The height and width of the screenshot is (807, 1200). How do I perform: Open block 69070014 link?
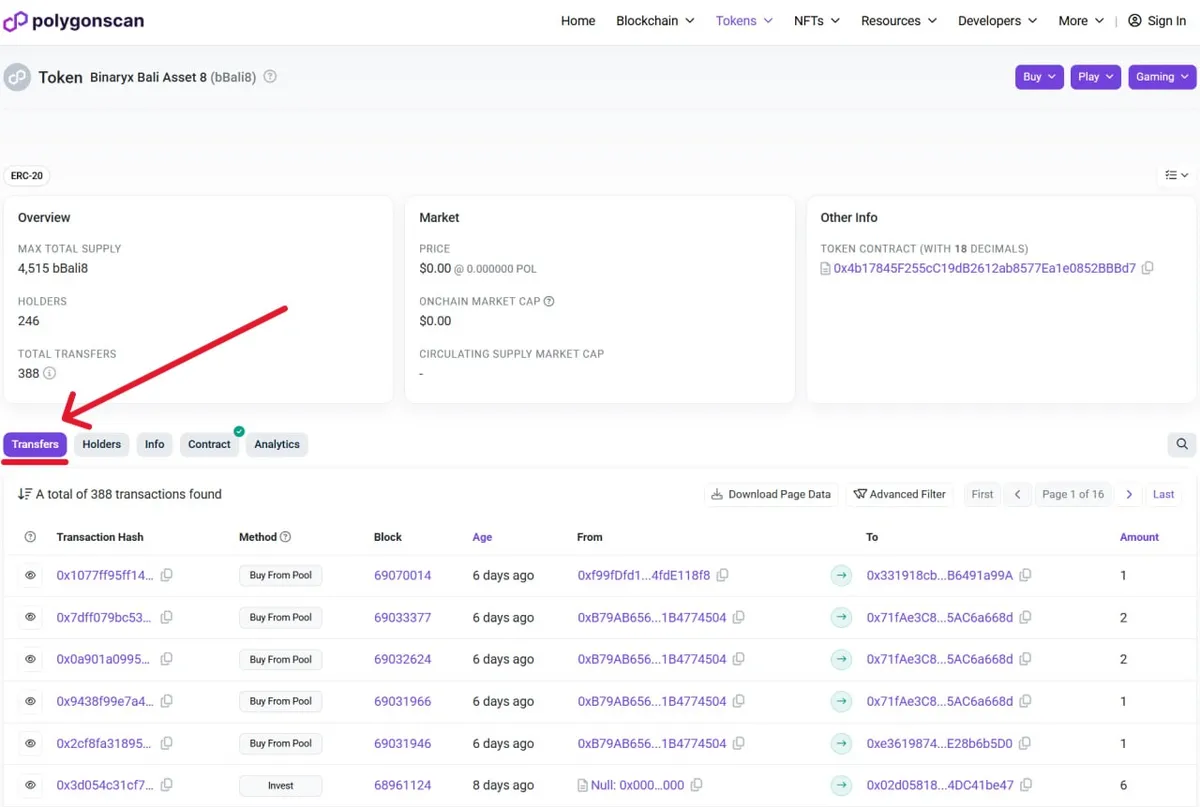click(x=402, y=576)
